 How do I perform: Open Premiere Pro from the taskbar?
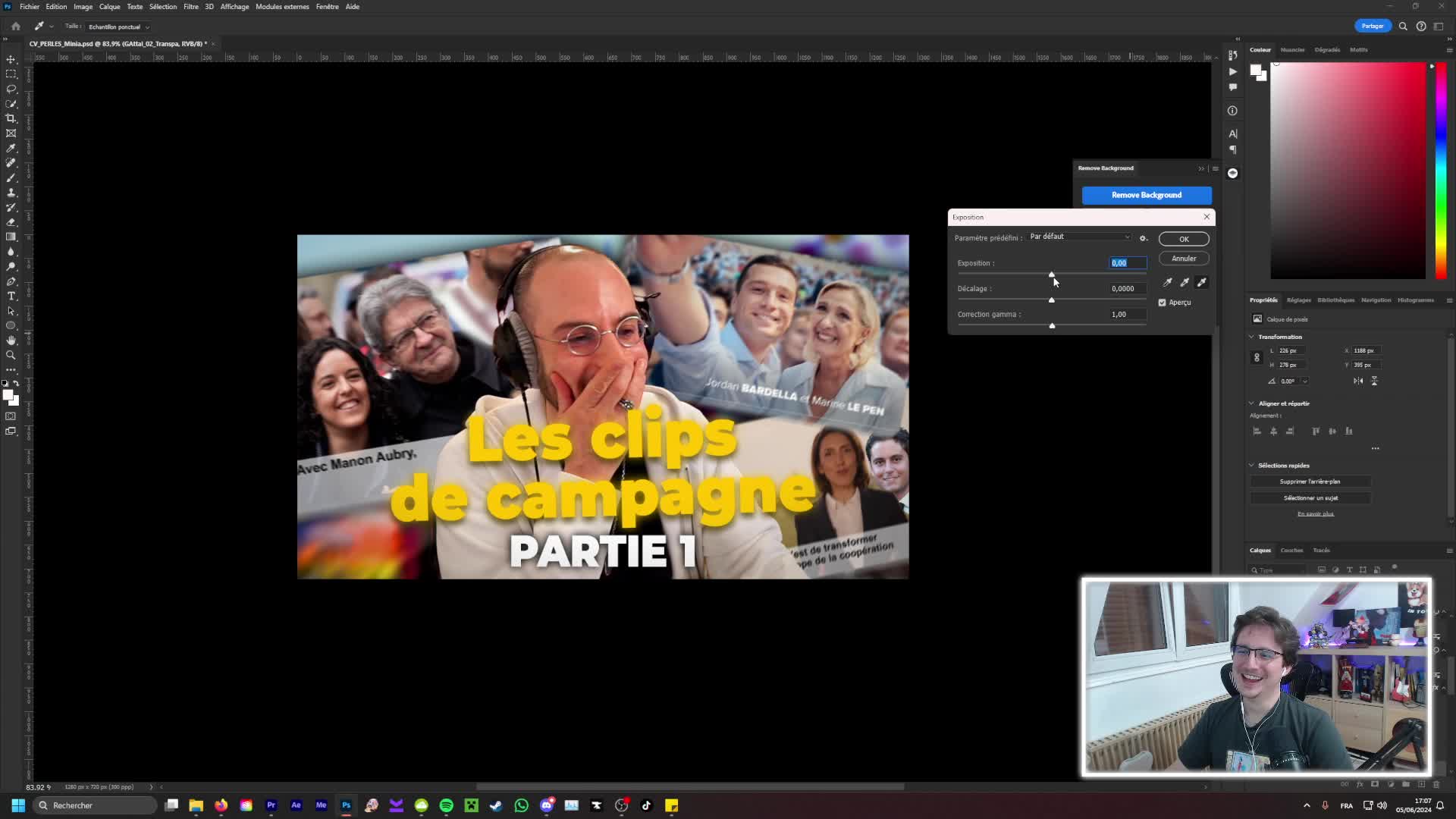pos(271,805)
